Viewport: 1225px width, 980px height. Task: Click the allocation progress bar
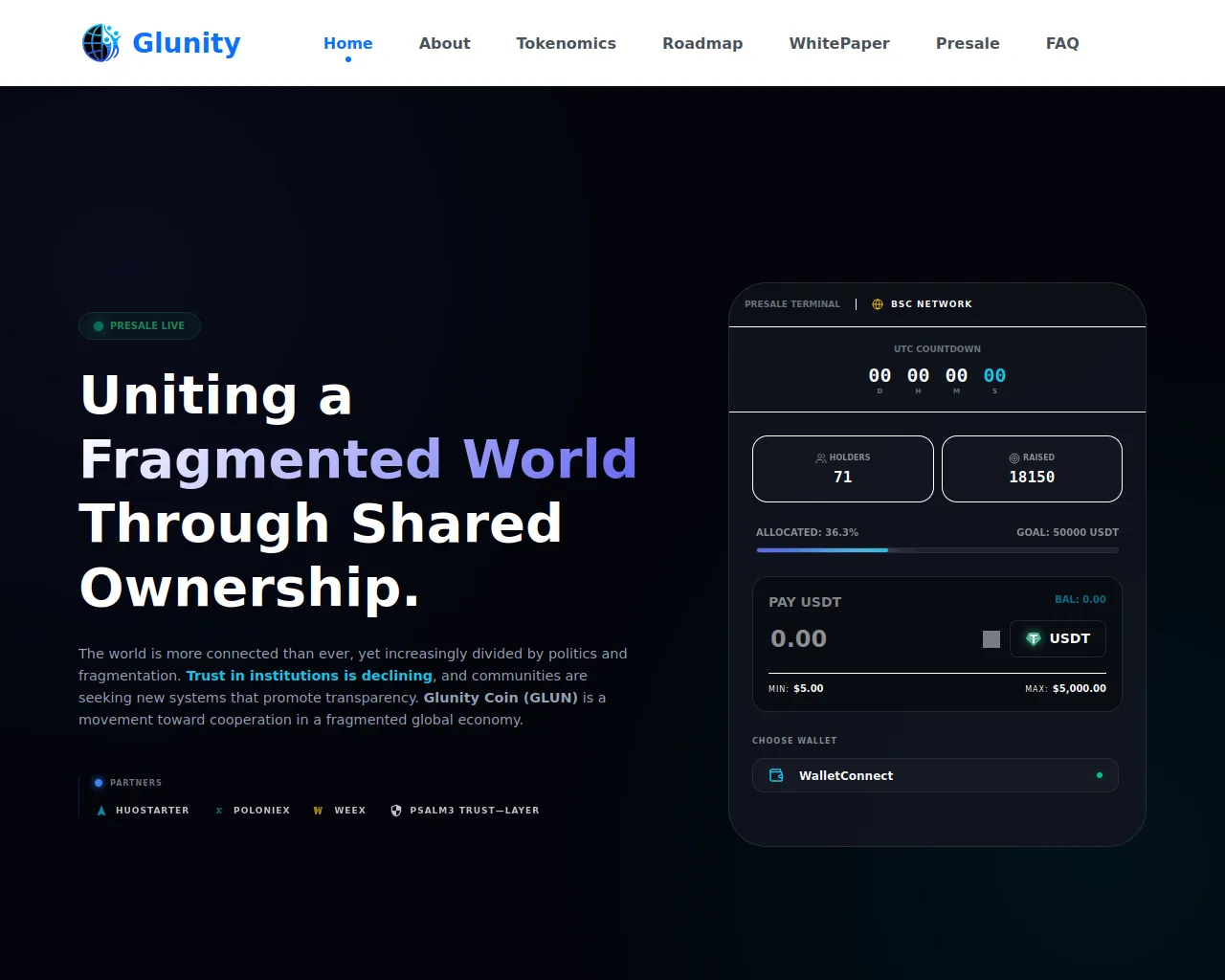937,550
